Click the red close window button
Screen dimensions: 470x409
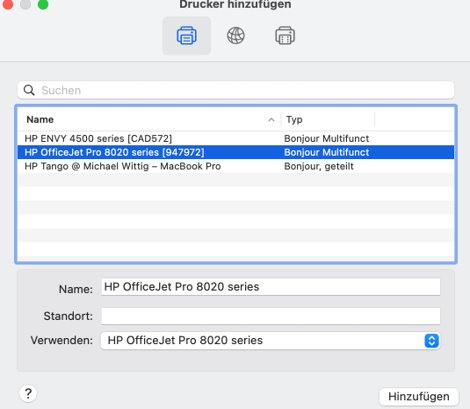coord(8,4)
